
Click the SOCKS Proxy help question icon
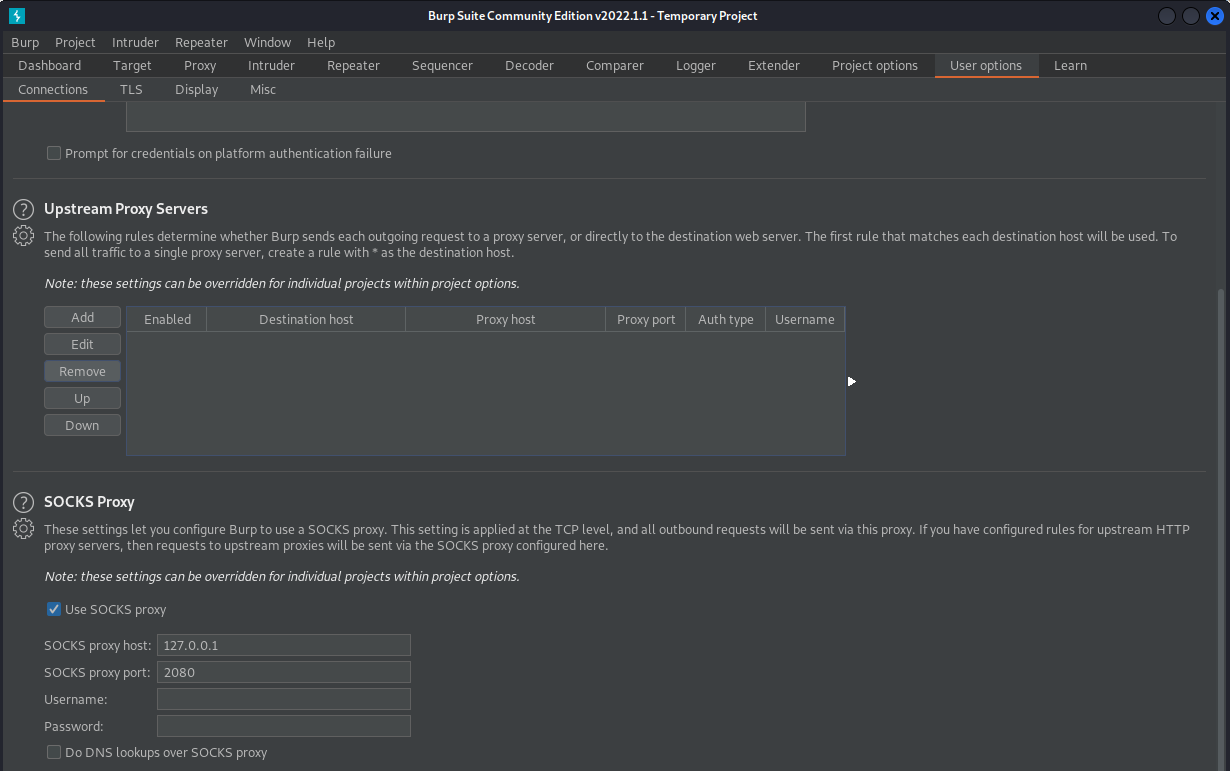pyautogui.click(x=23, y=502)
